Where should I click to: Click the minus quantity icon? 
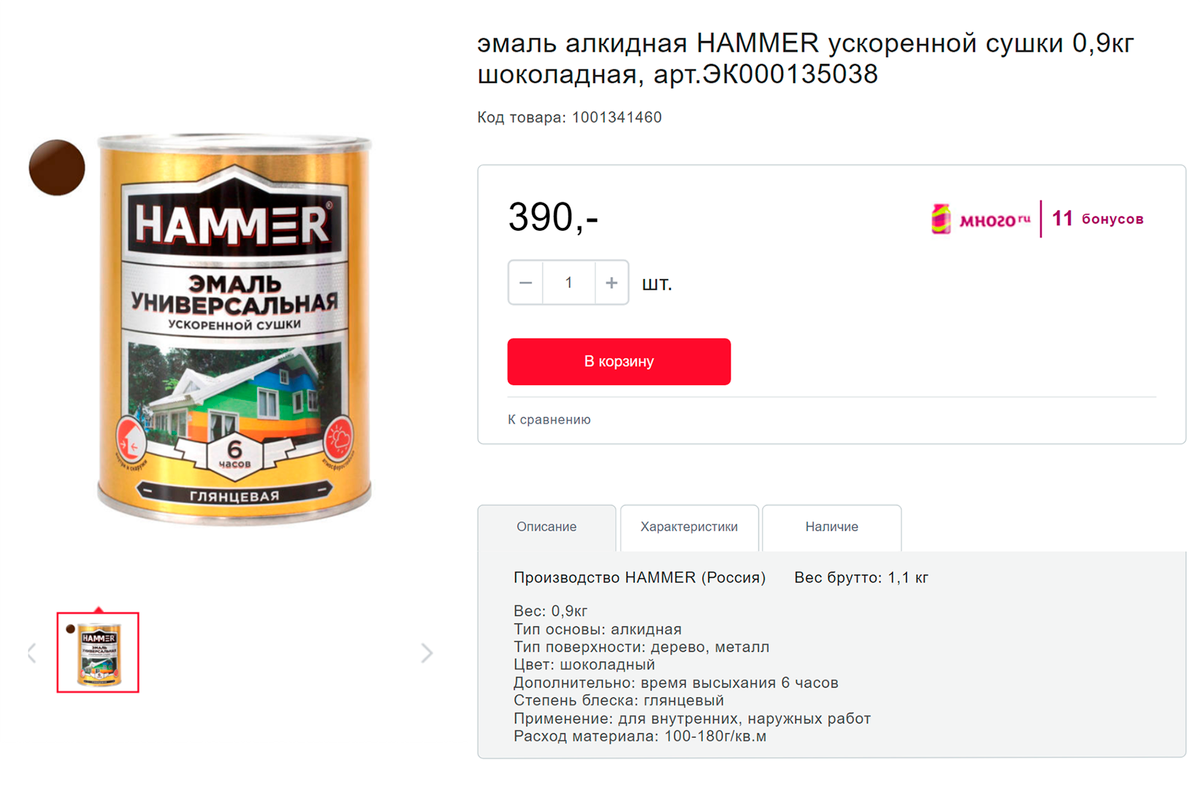(x=526, y=283)
